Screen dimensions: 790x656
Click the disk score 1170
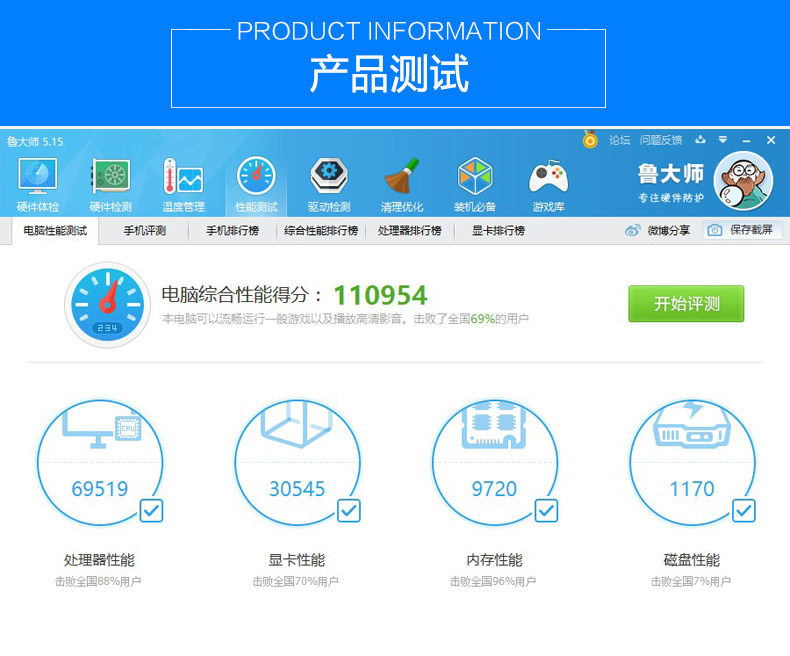click(x=692, y=488)
